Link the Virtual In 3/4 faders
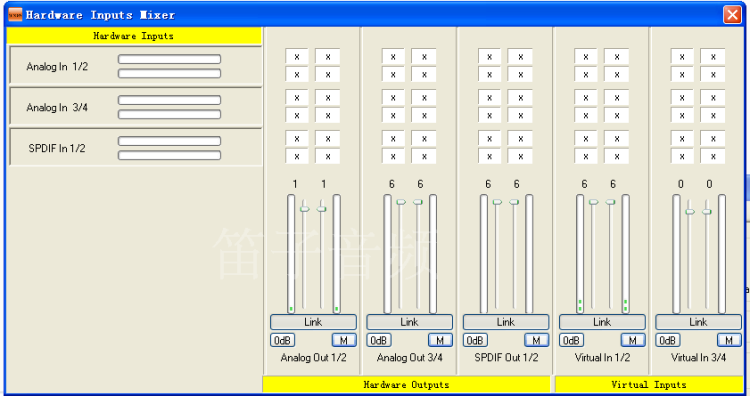This screenshot has width=750, height=396. coord(698,322)
